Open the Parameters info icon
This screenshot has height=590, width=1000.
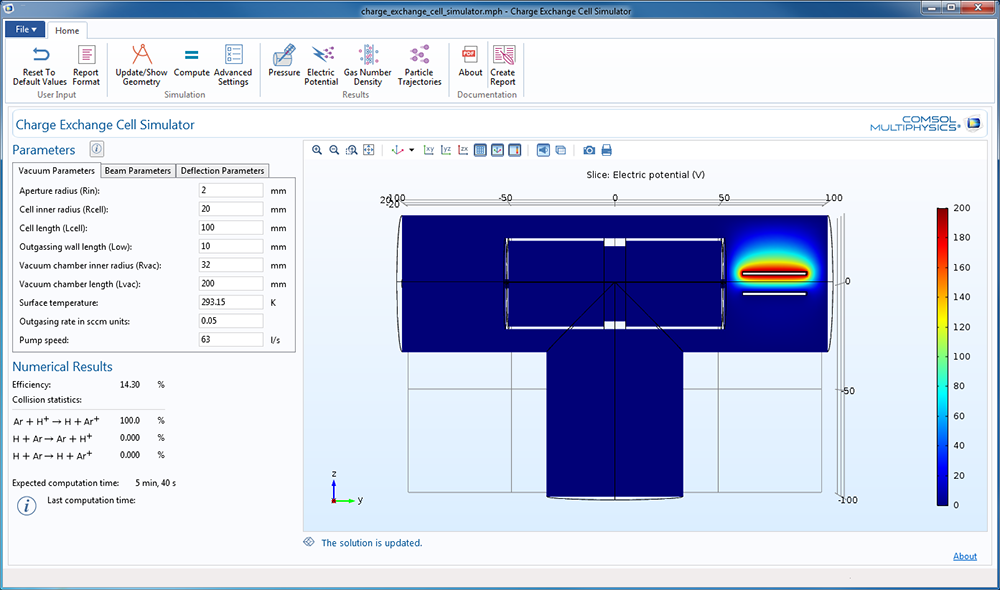[97, 149]
